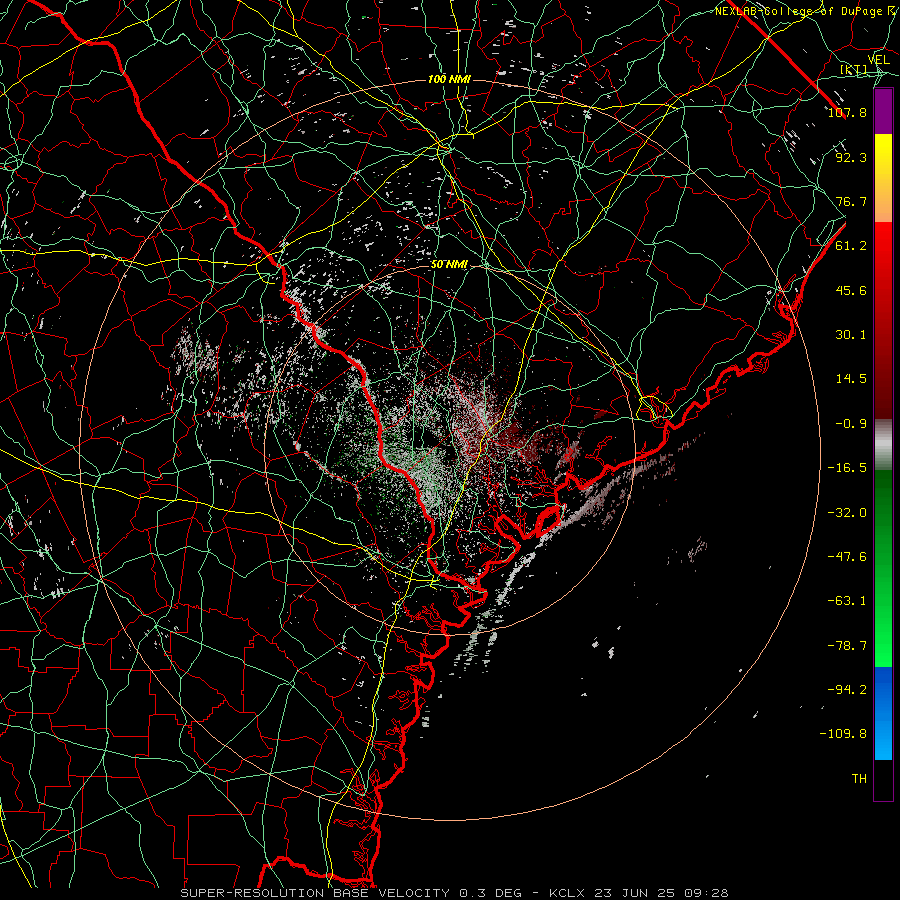
Task: Click the 100 NMI range ring label
Action: (x=449, y=79)
